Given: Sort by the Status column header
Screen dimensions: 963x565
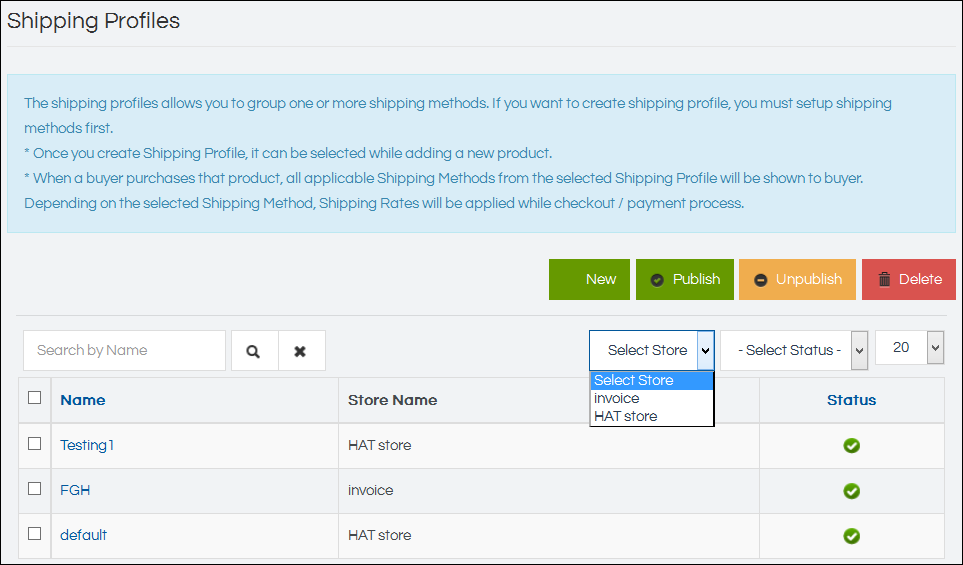Looking at the screenshot, I should click(x=851, y=400).
